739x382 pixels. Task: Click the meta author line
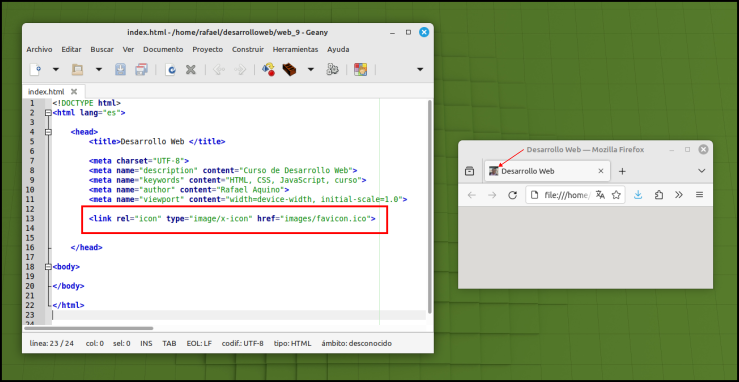189,189
